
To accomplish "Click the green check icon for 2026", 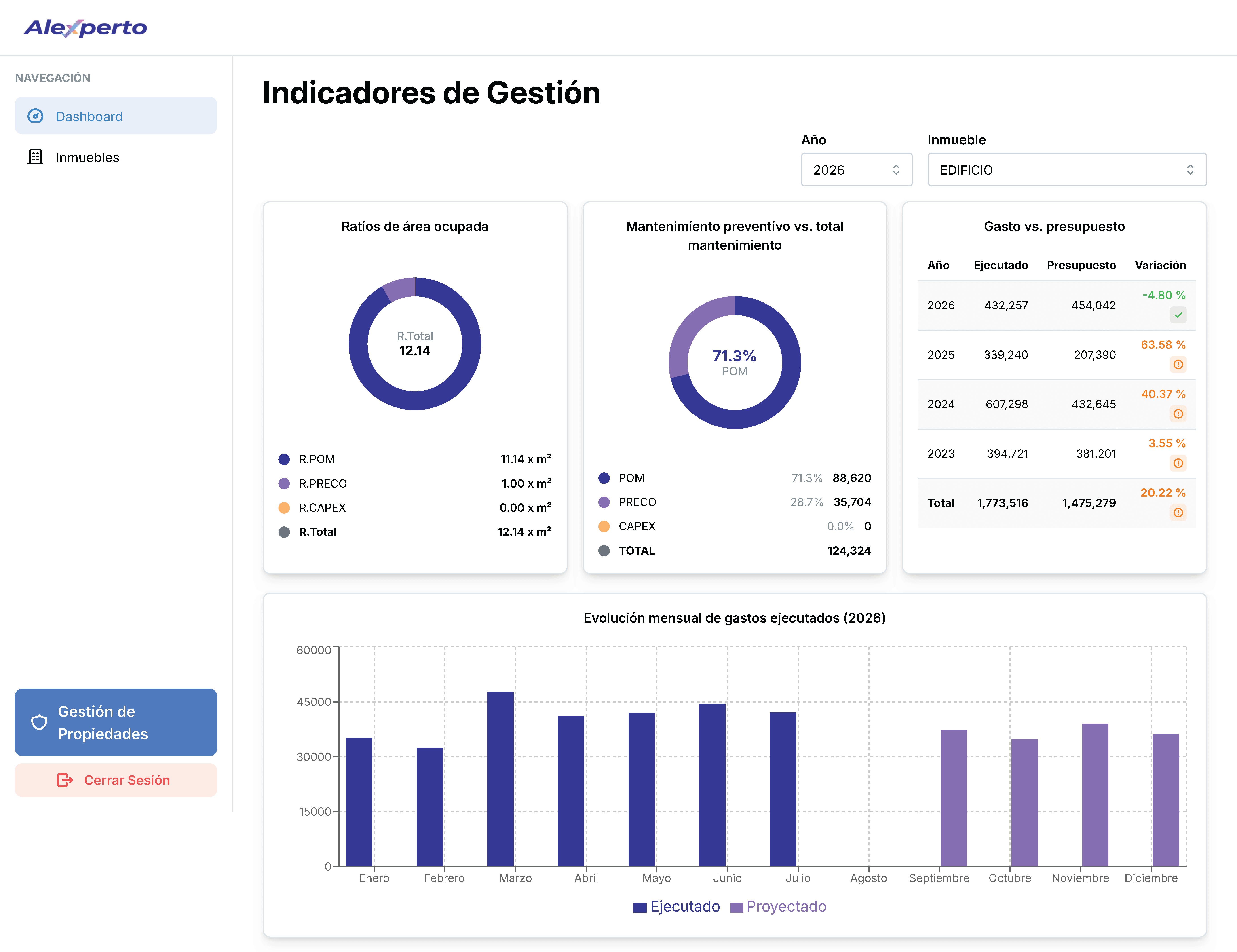I will 1178,315.
